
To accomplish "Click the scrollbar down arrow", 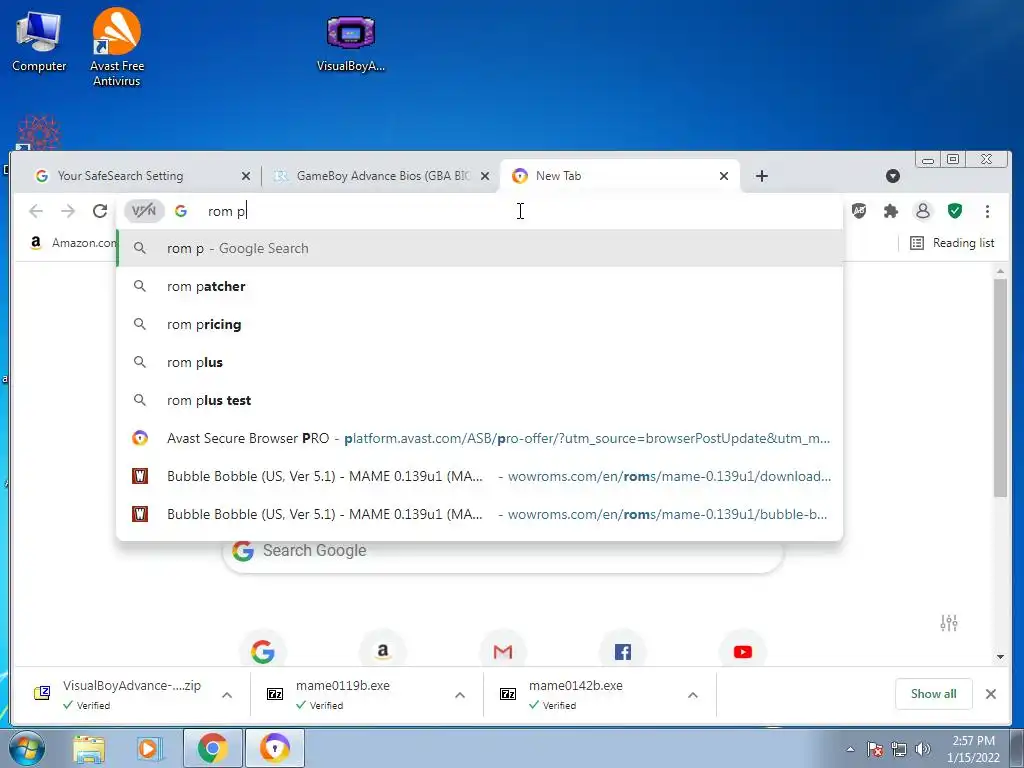I will [1000, 656].
